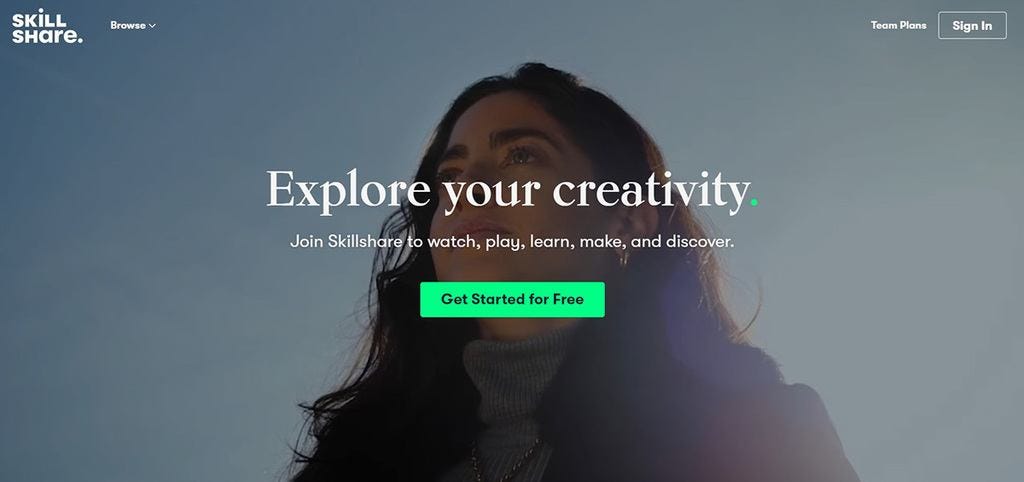The width and height of the screenshot is (1024, 482).
Task: Click the Sign In button
Action: click(x=972, y=25)
